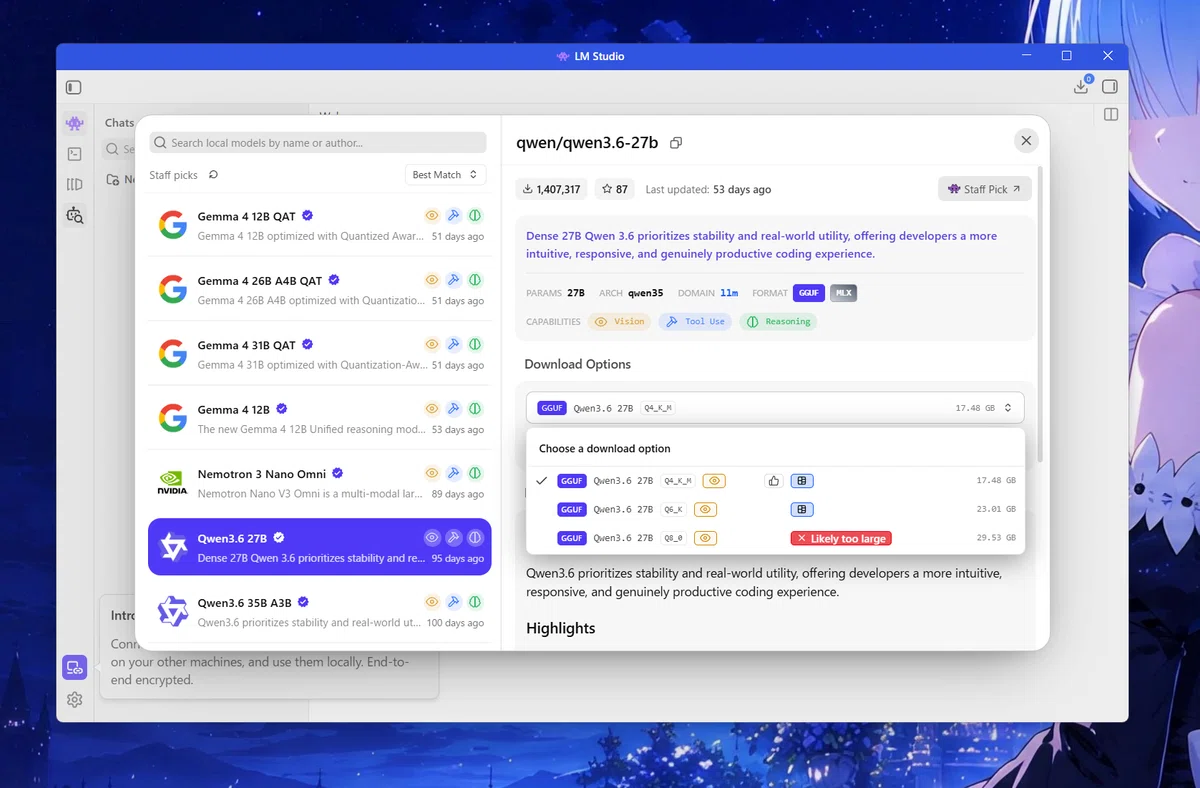Viewport: 1200px width, 788px height.
Task: Open My Models icon in left rail
Action: click(74, 184)
